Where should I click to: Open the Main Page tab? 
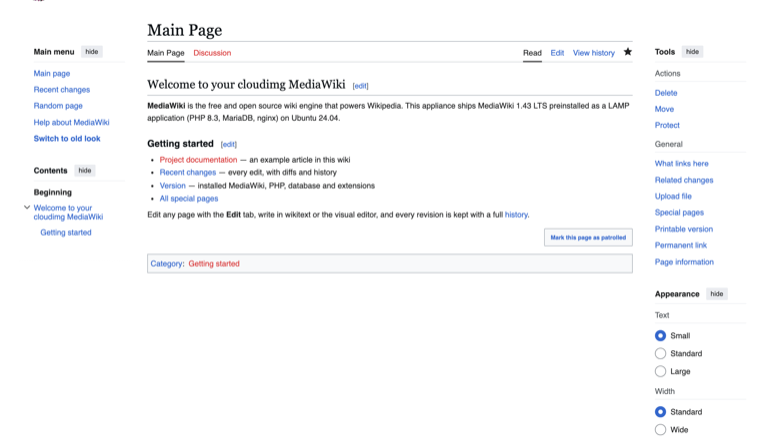coord(166,53)
